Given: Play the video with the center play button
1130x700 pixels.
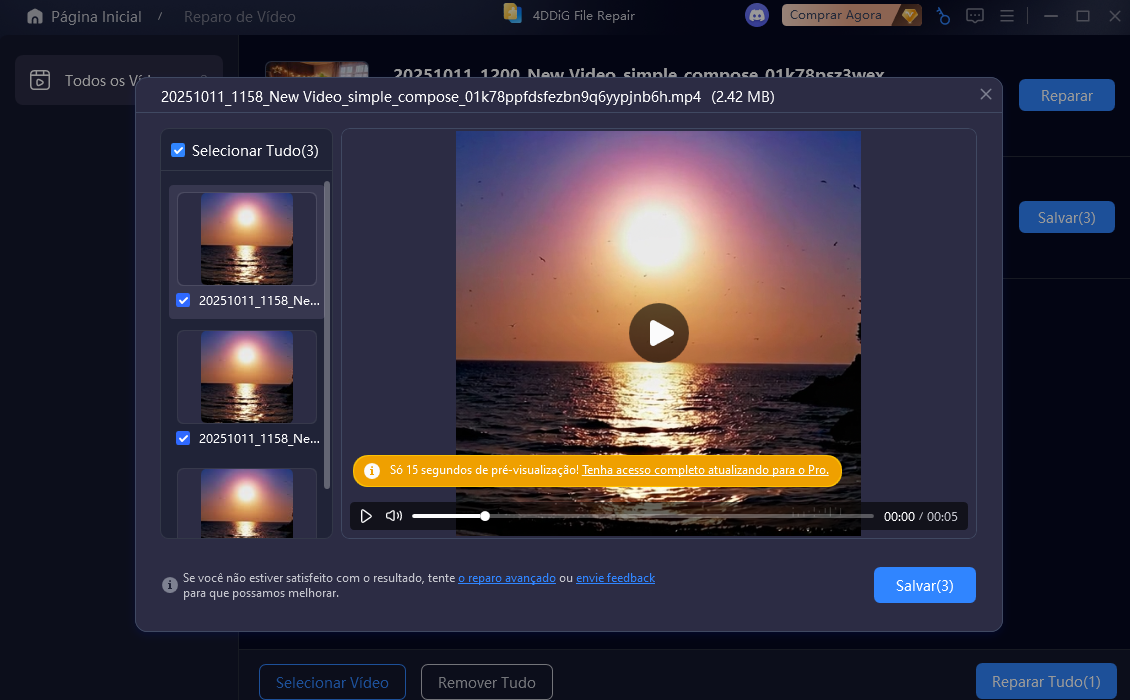Looking at the screenshot, I should [658, 333].
